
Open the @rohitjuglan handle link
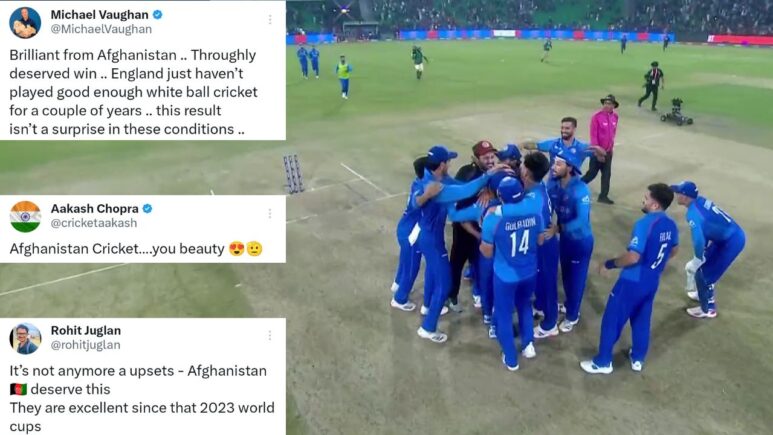point(85,345)
